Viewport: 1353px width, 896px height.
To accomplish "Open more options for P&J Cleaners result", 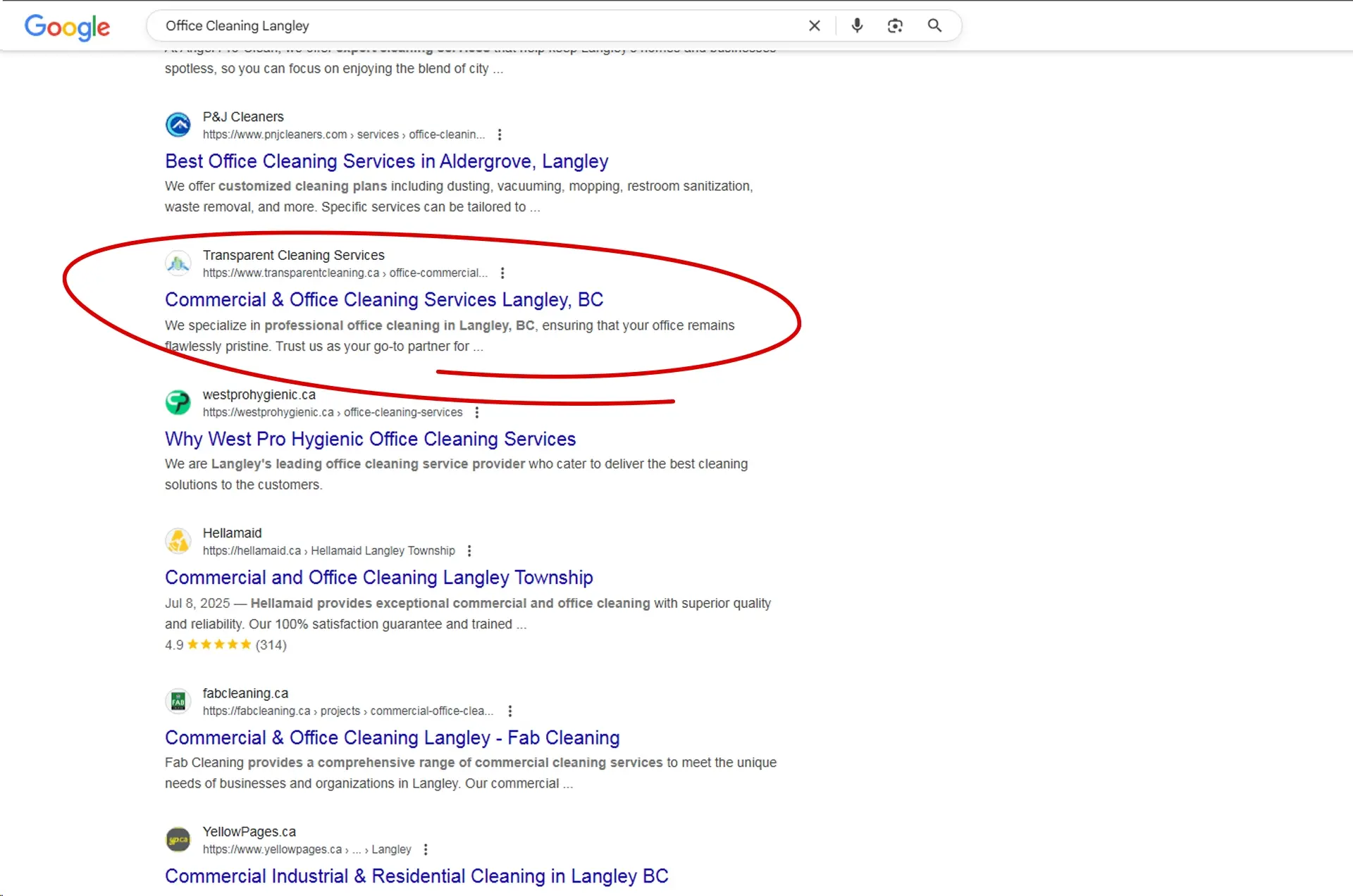I will 500,135.
